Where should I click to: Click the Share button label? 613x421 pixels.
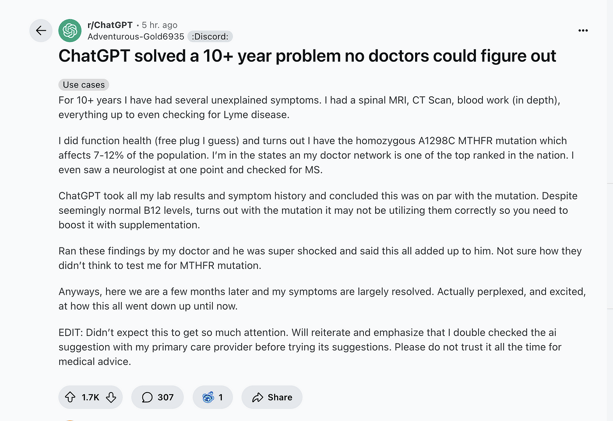coord(280,397)
